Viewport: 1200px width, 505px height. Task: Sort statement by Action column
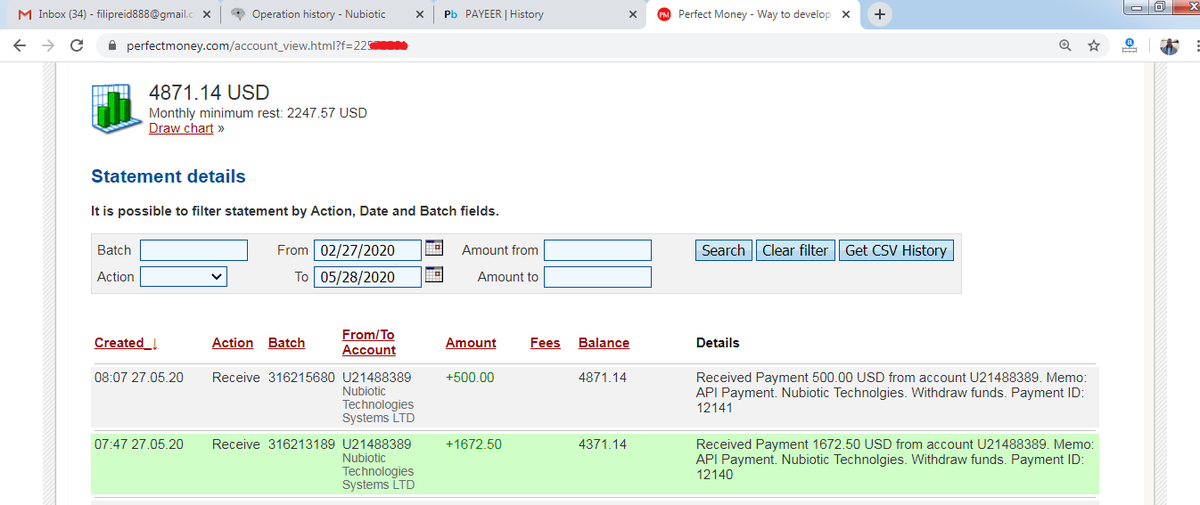pyautogui.click(x=232, y=343)
